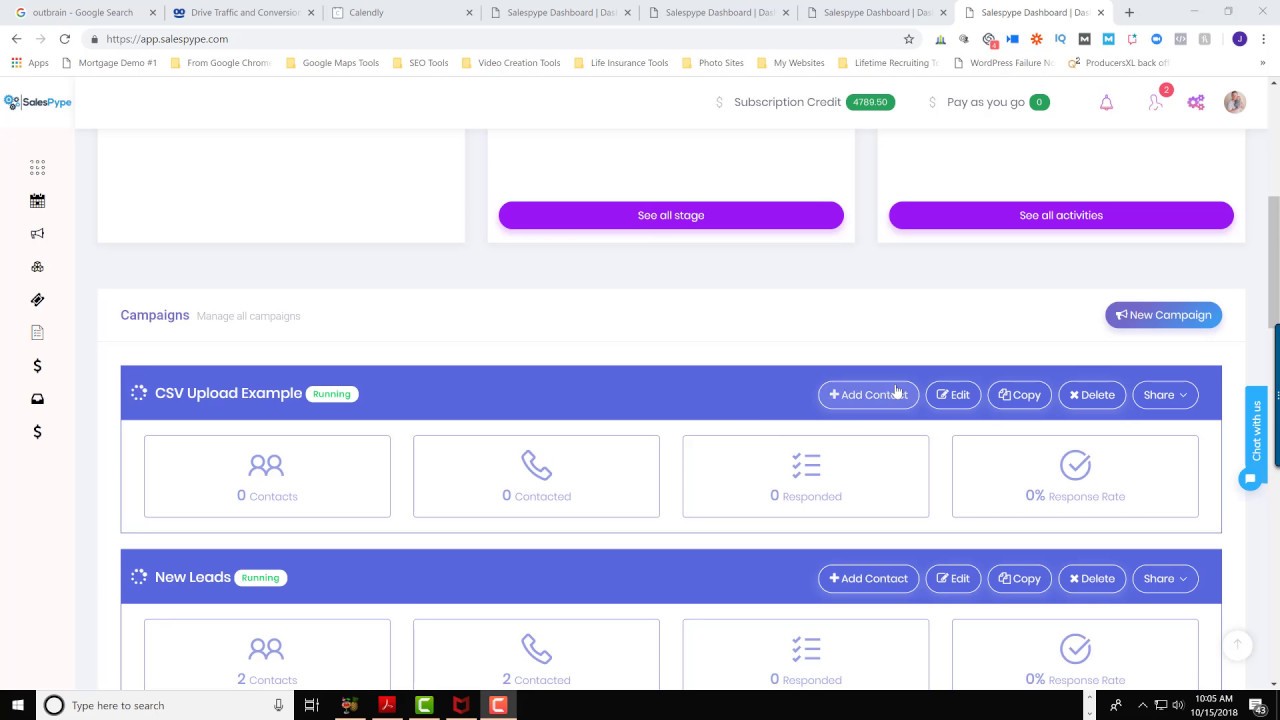Open the Chrome Apps shortcut
Viewport: 1280px width, 720px height.
30,63
